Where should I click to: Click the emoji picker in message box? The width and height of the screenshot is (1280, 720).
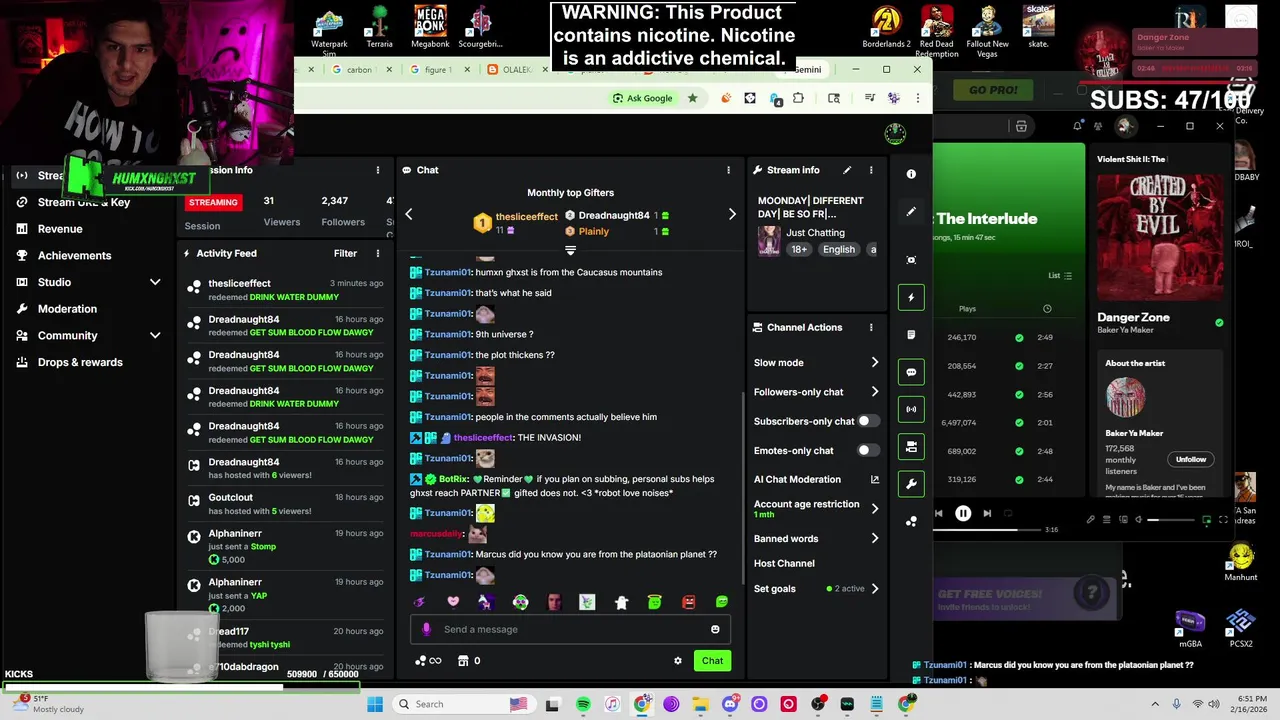[x=715, y=629]
